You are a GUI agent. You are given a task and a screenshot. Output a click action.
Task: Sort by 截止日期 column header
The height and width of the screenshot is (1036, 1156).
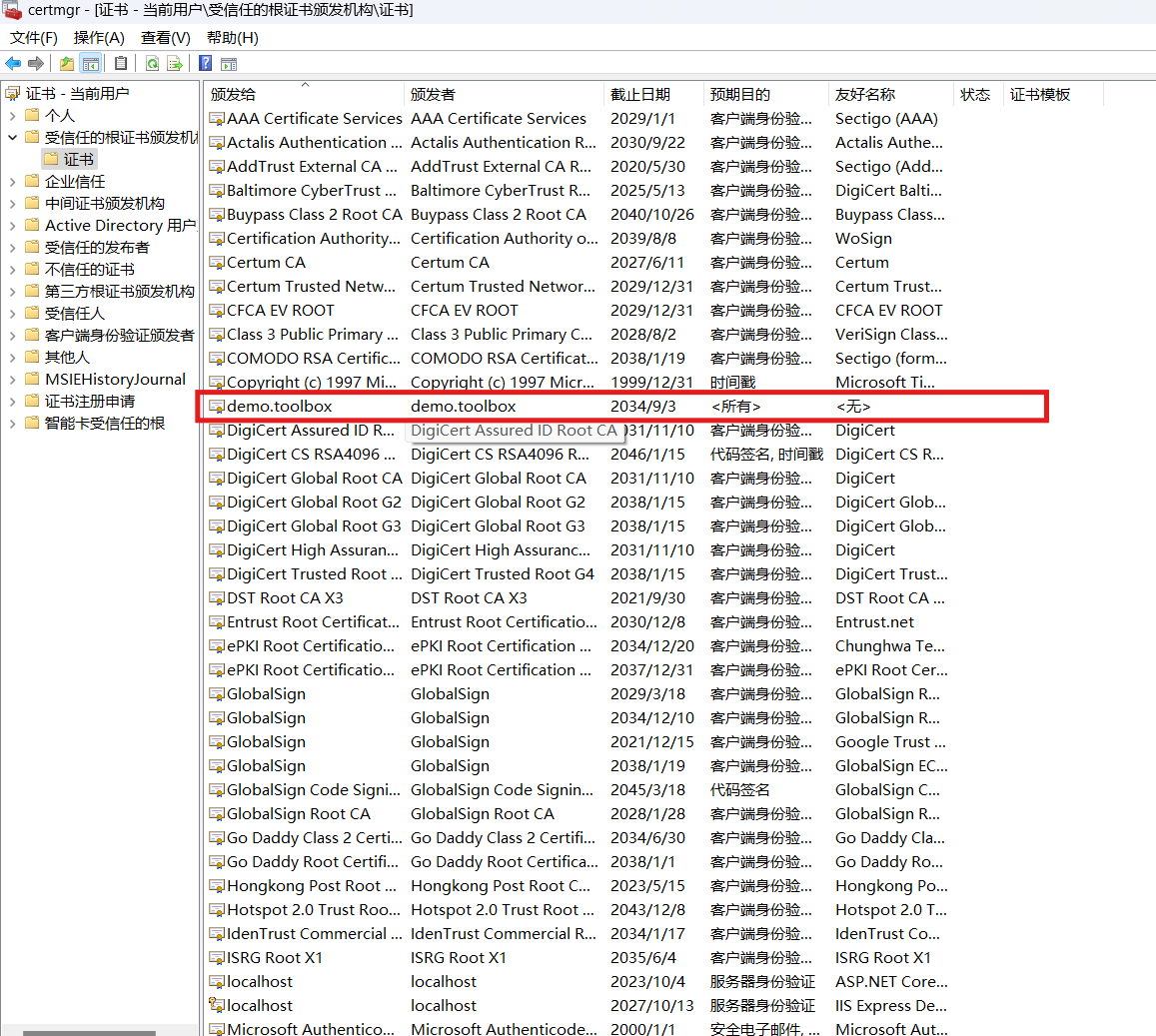tap(640, 95)
